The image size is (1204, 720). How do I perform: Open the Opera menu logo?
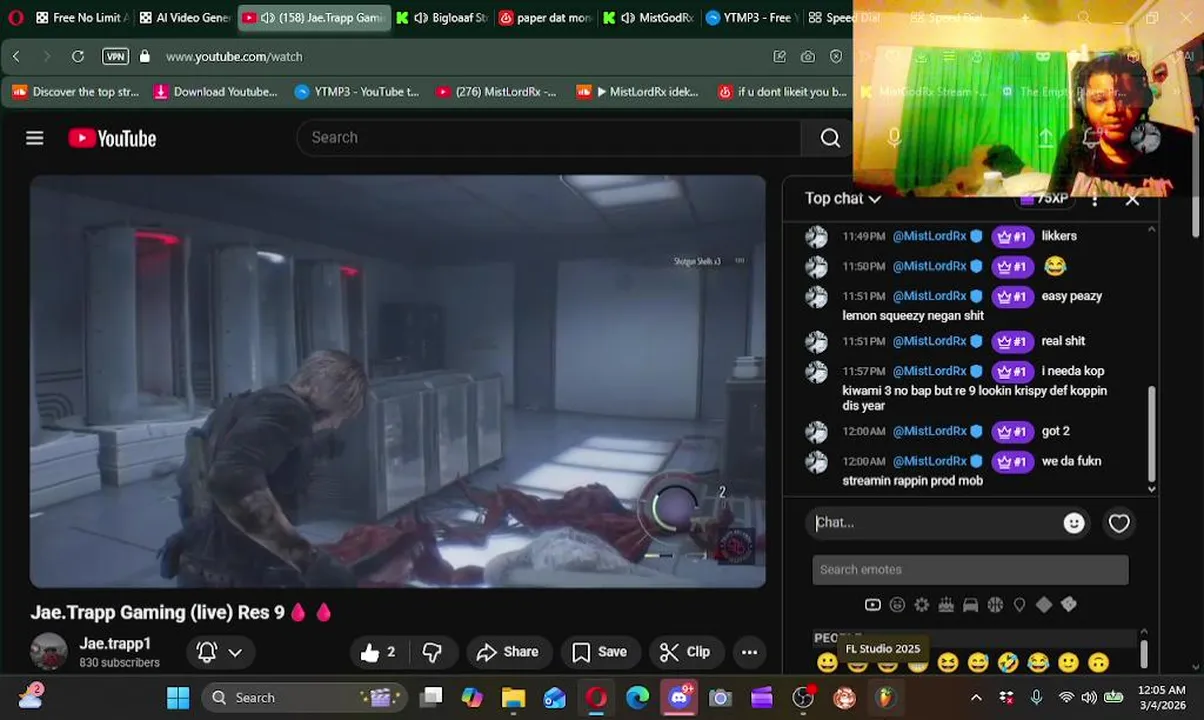(15, 17)
